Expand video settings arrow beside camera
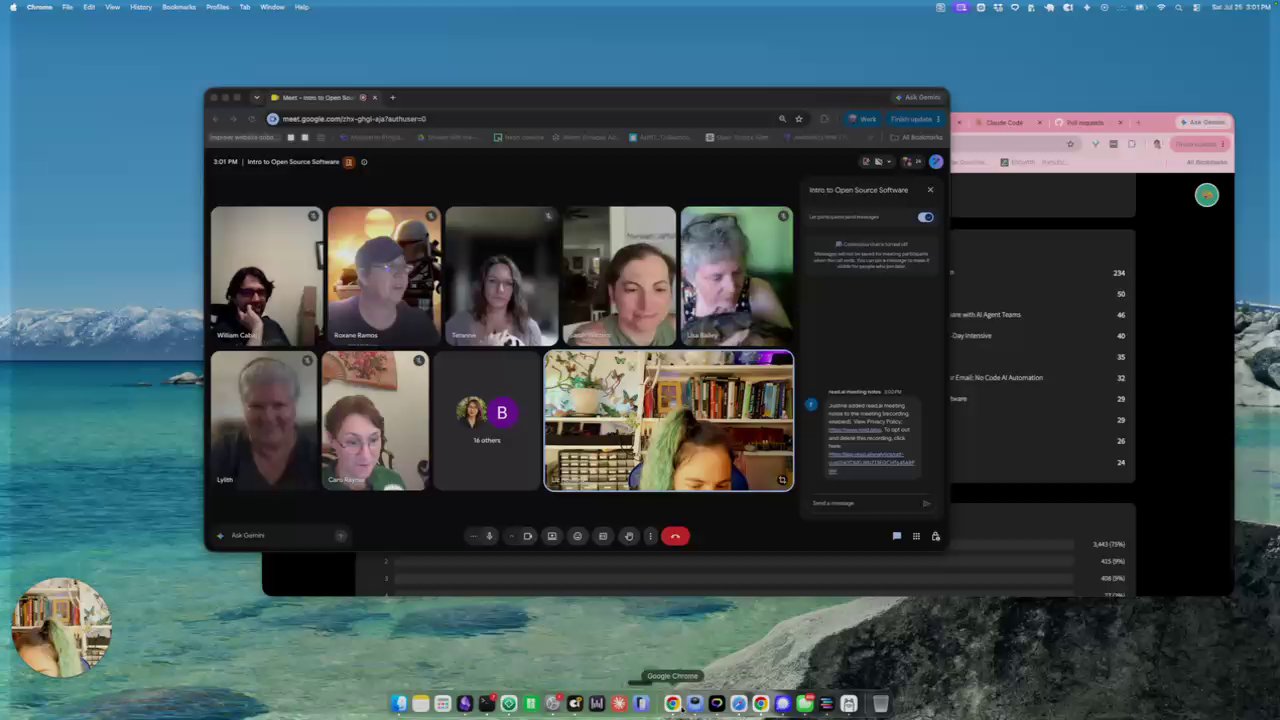The width and height of the screenshot is (1280, 720). [x=512, y=536]
